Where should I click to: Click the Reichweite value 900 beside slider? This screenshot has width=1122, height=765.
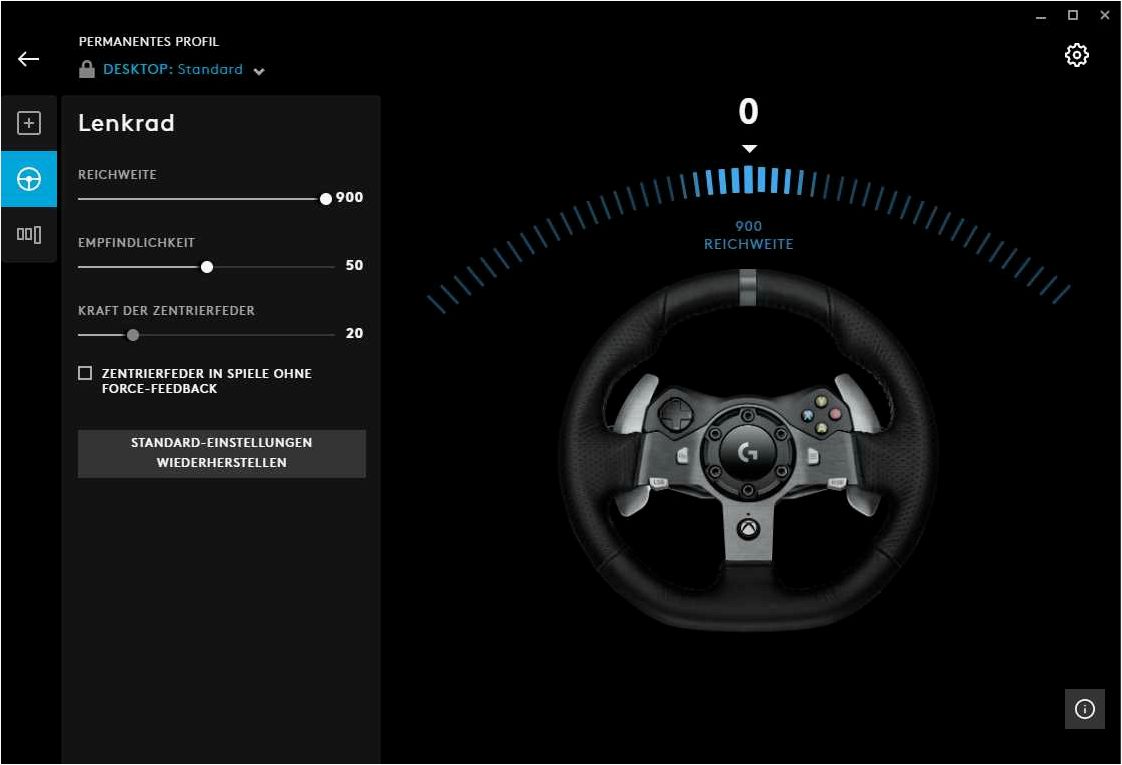coord(349,198)
